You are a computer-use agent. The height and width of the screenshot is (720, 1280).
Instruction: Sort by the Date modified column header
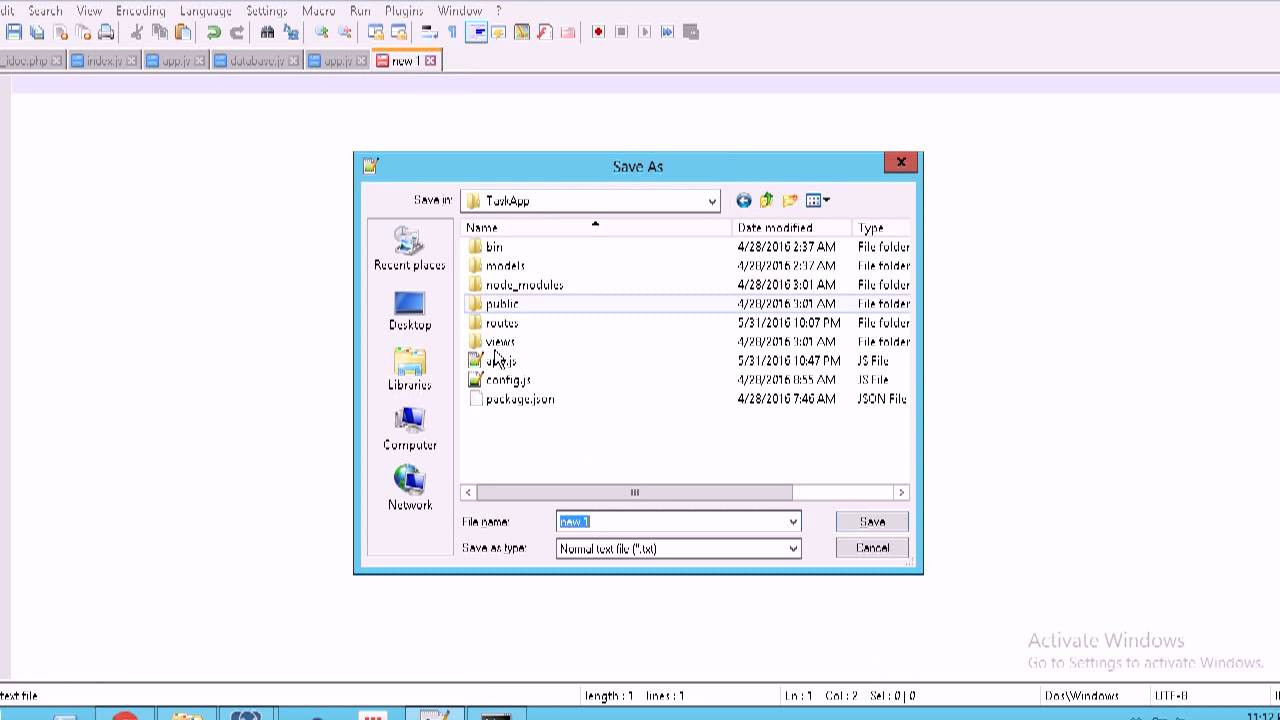coord(791,228)
